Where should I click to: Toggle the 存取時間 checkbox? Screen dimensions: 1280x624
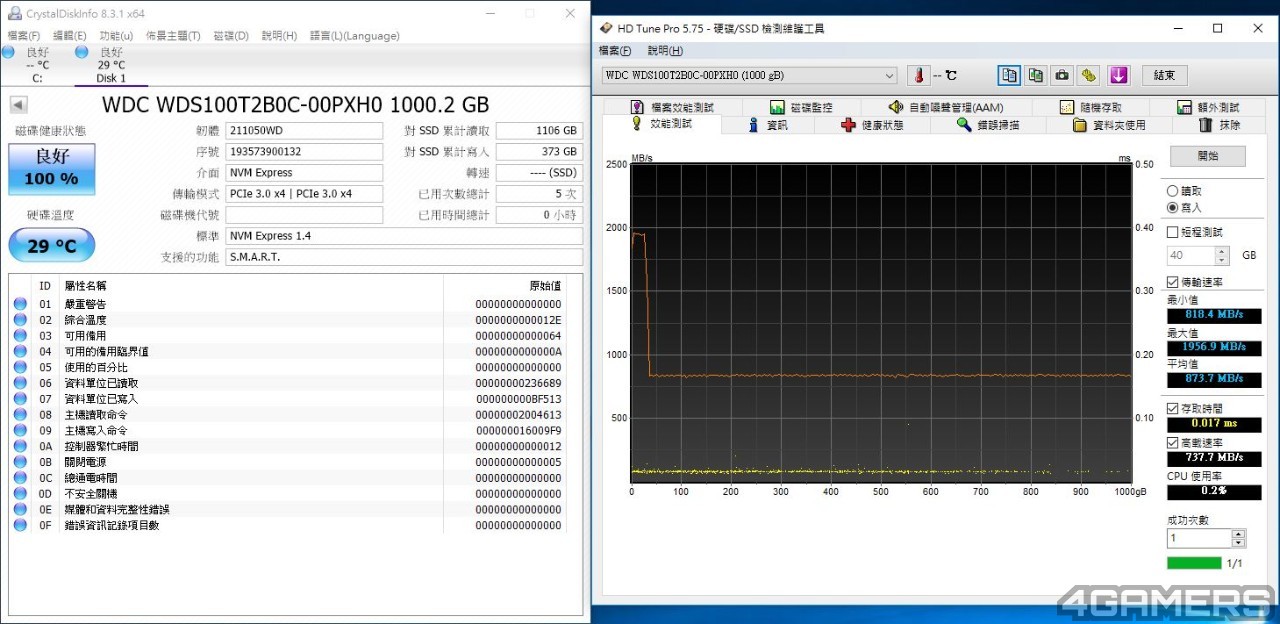[x=1173, y=409]
